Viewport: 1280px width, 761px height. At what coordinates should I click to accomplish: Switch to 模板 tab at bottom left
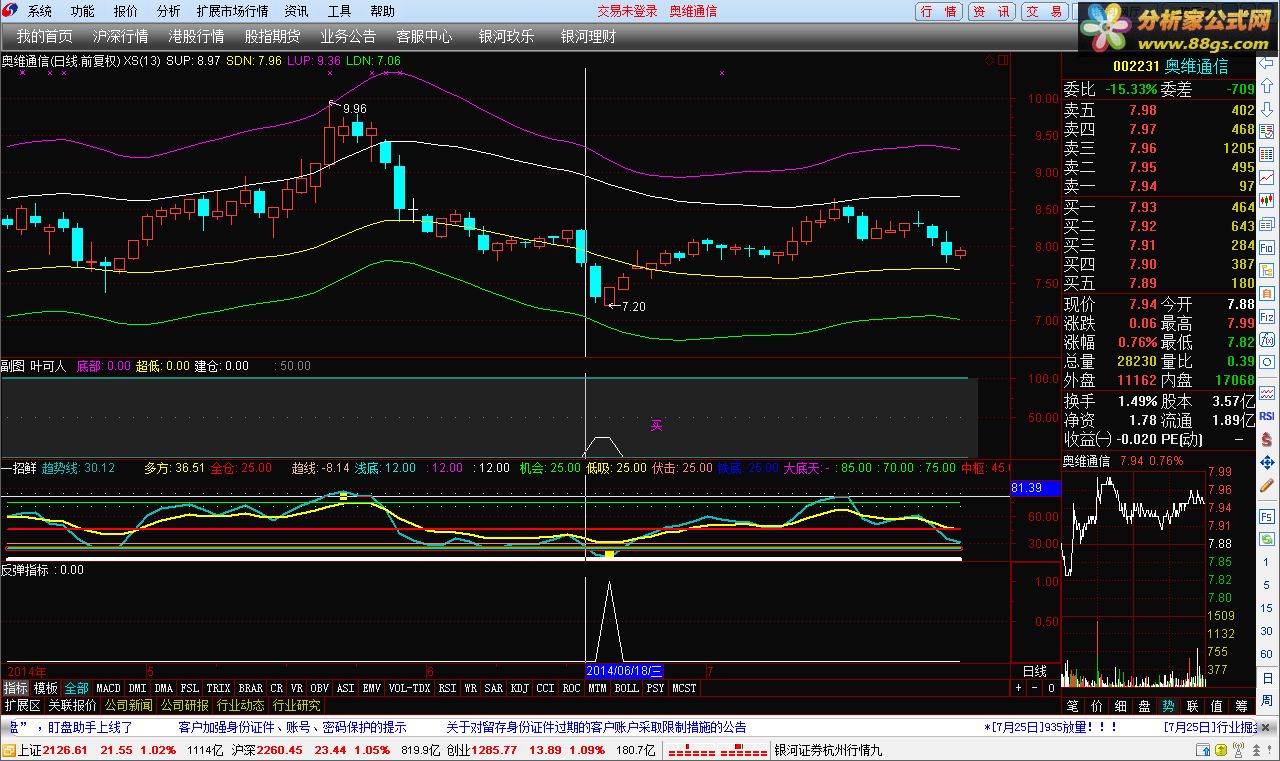point(46,688)
